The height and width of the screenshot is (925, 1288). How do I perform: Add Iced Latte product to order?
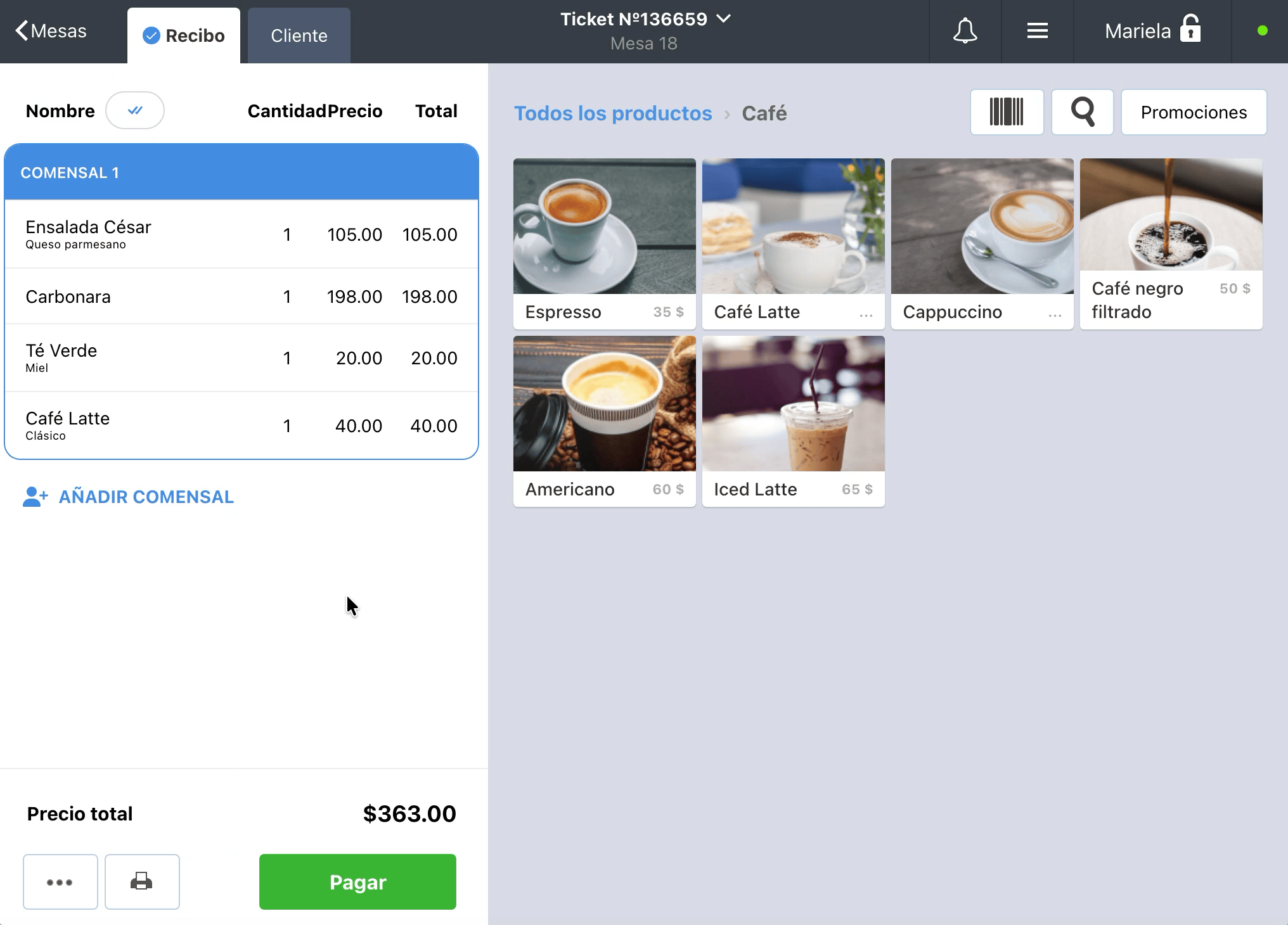[794, 421]
